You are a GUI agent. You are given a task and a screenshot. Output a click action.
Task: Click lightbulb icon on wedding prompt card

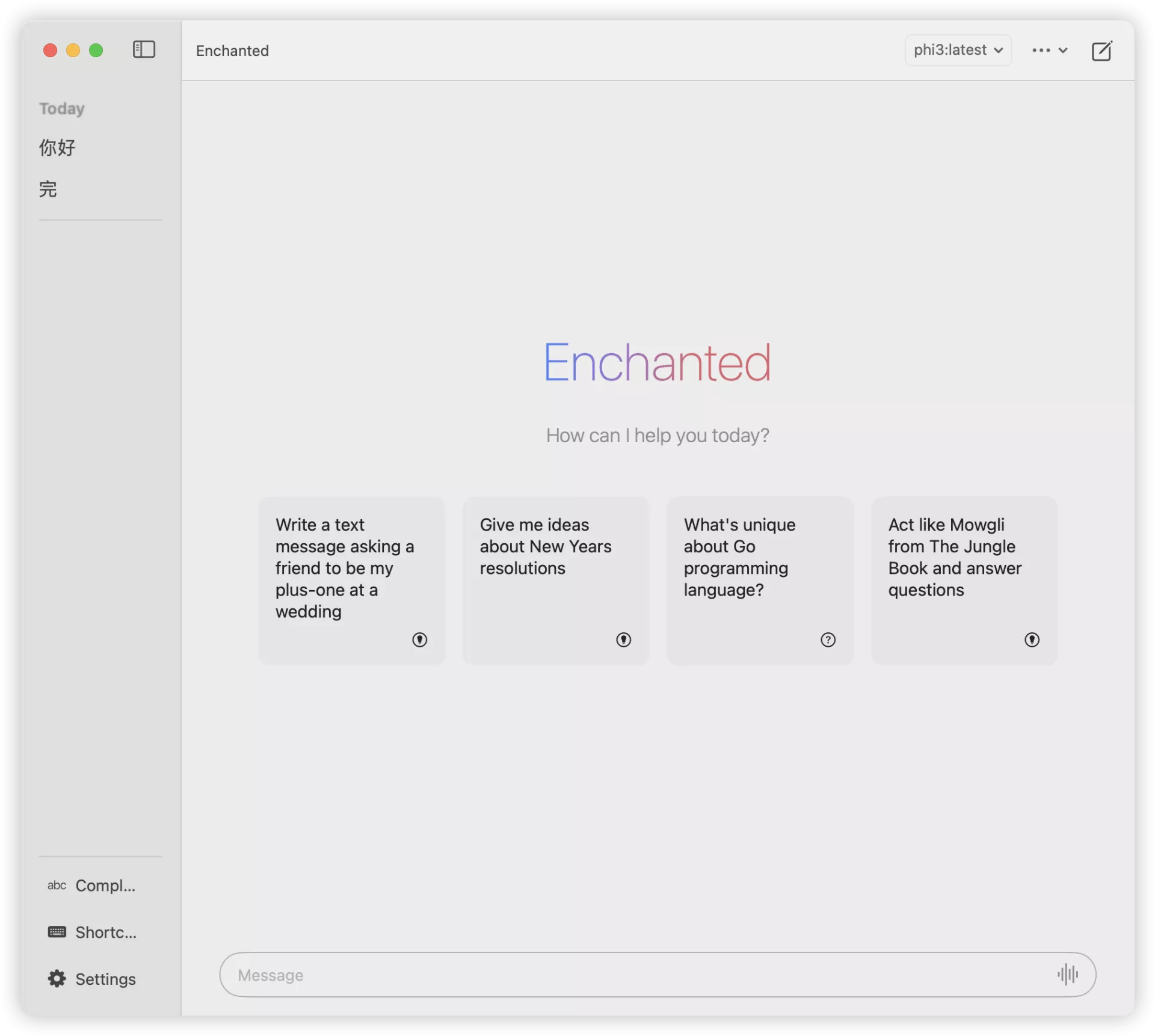(x=419, y=640)
